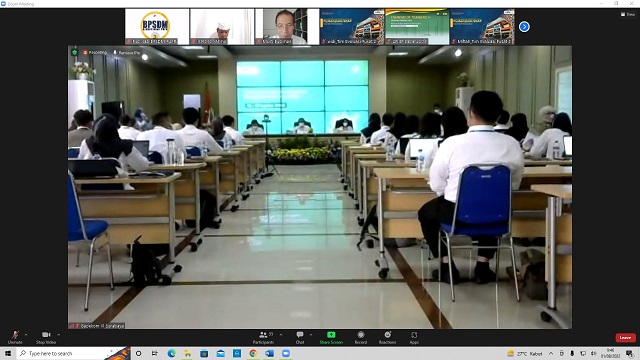Click the green encryption shield icon
Viewport: 640px width, 360px height.
(x=75, y=52)
